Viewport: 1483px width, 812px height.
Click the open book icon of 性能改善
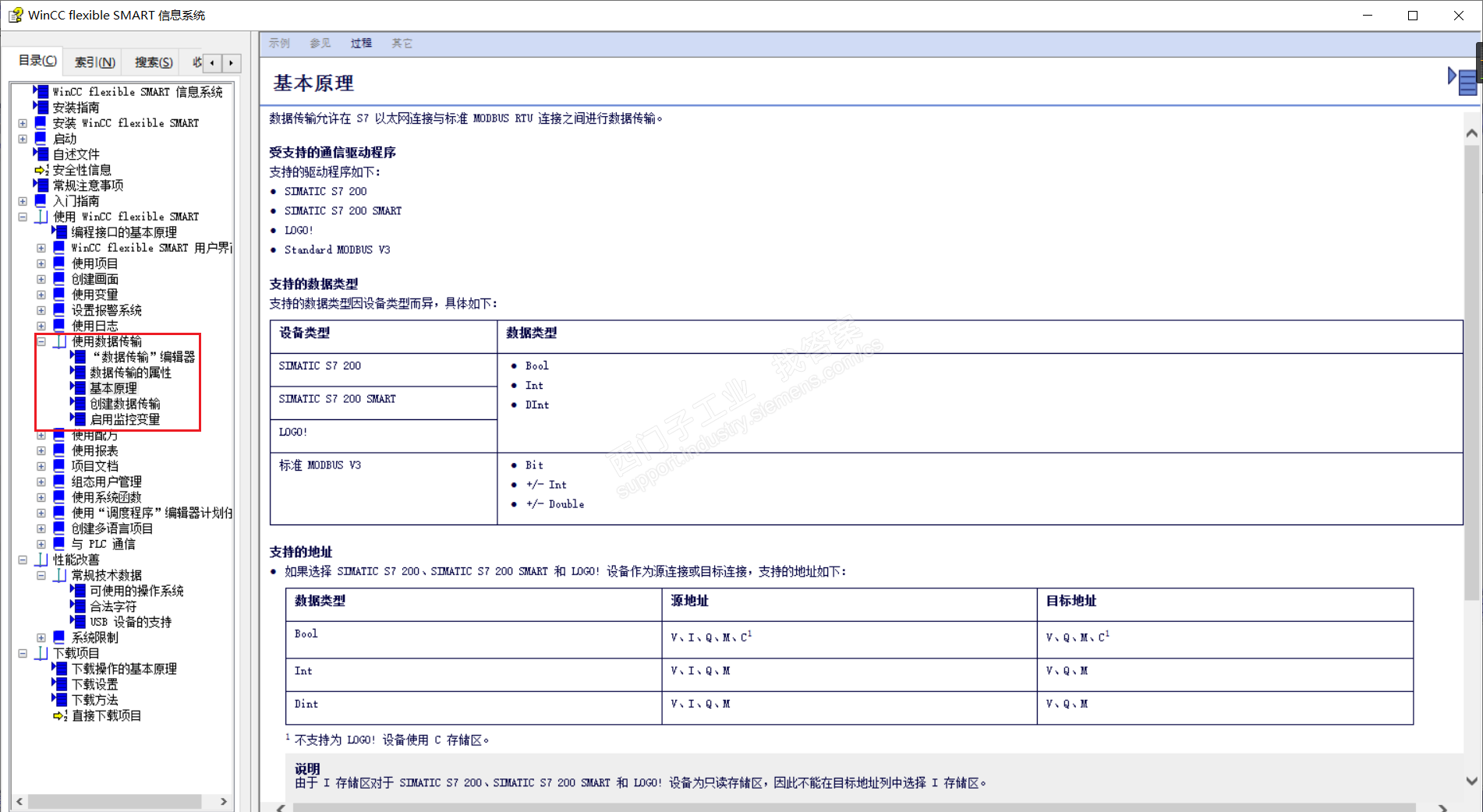coord(41,560)
